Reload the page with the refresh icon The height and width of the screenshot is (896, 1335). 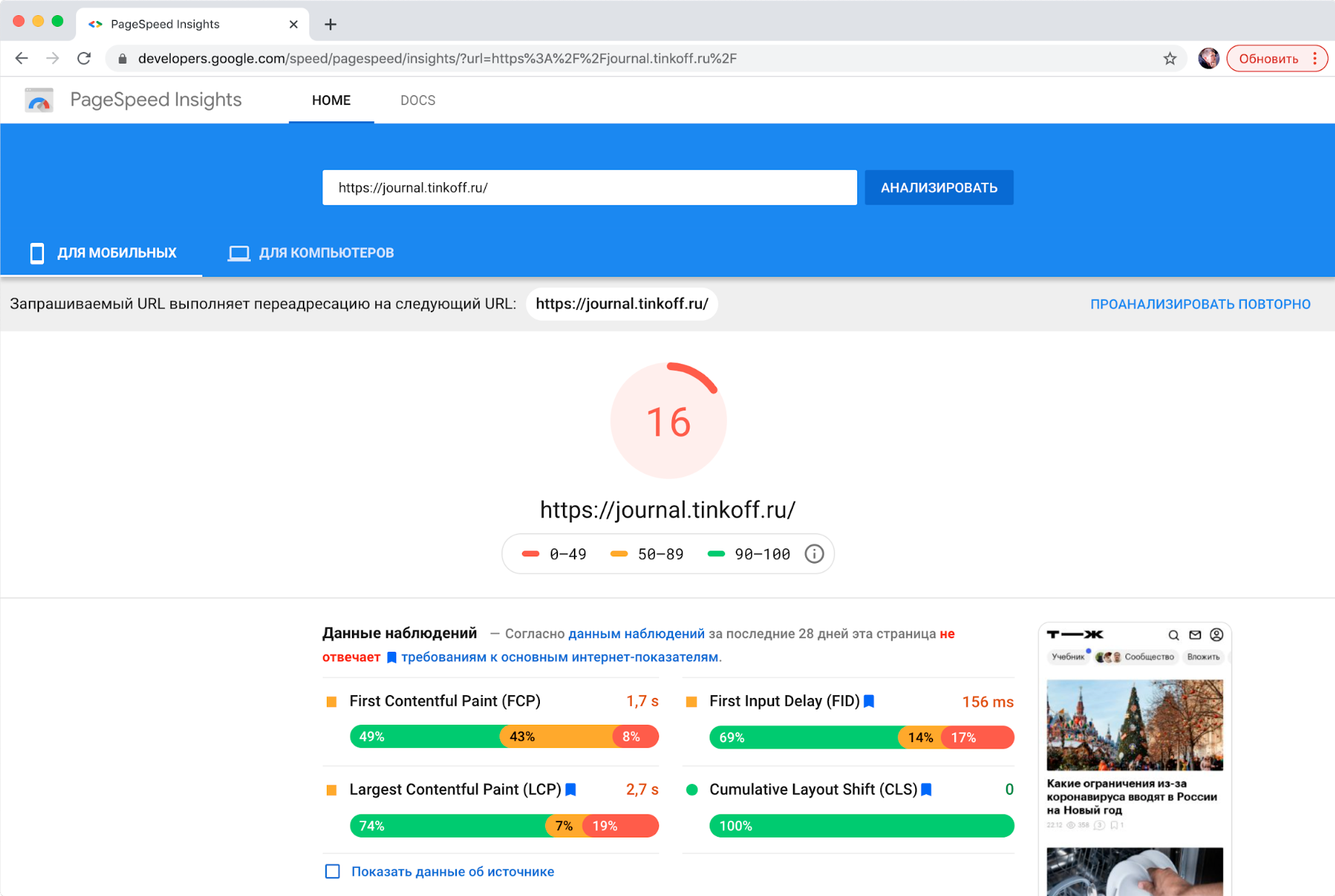click(x=84, y=59)
